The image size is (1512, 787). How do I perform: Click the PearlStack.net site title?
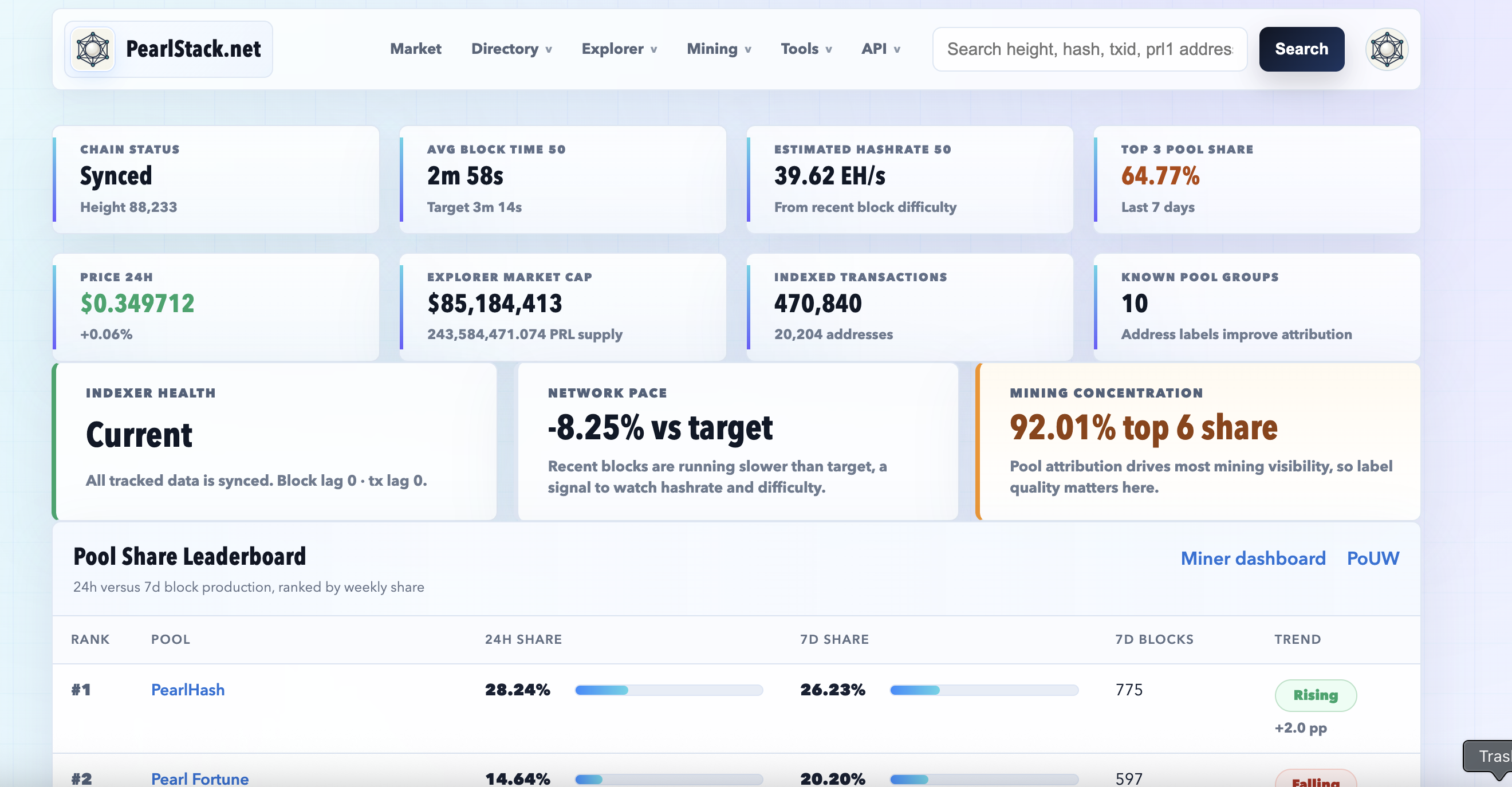coord(193,49)
